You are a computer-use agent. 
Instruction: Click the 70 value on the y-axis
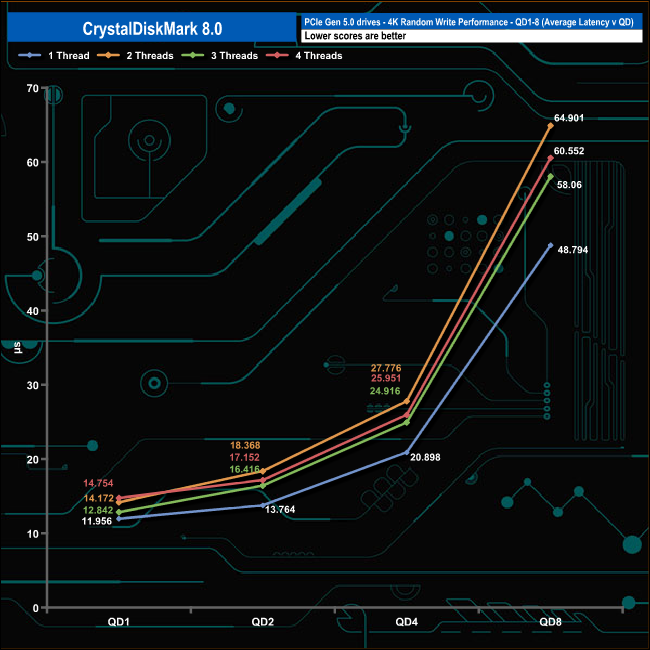32,88
